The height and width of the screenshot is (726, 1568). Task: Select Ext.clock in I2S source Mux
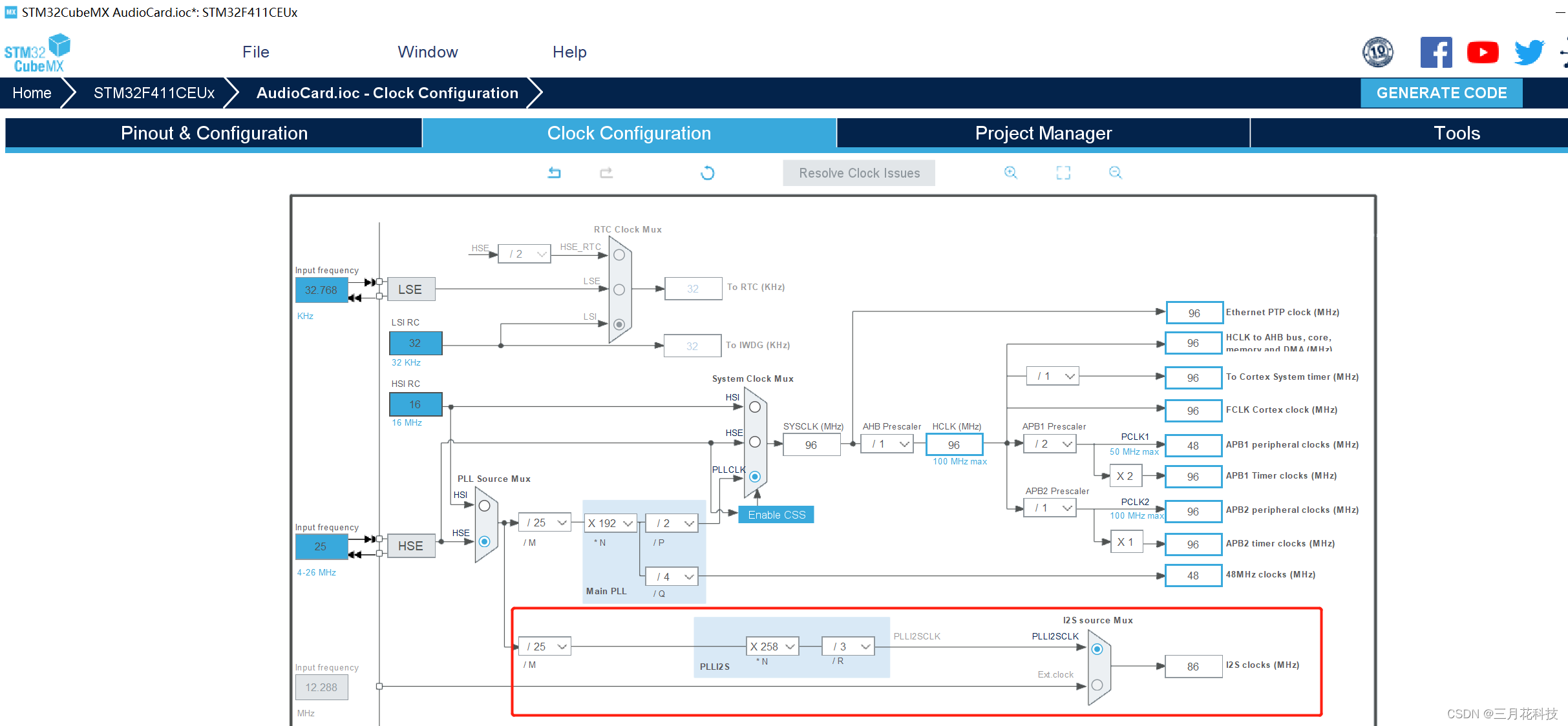click(1097, 685)
